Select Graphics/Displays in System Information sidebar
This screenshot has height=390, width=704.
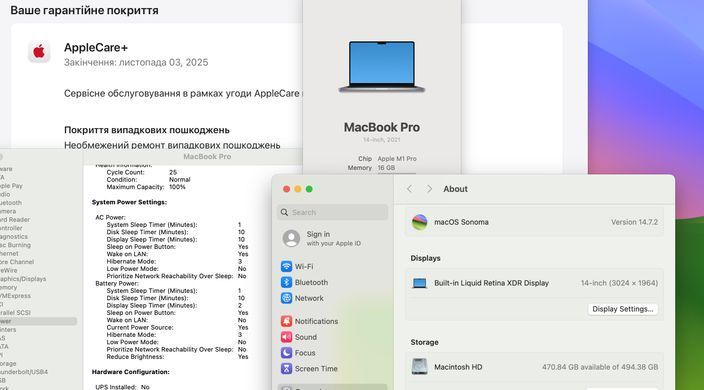(x=22, y=279)
